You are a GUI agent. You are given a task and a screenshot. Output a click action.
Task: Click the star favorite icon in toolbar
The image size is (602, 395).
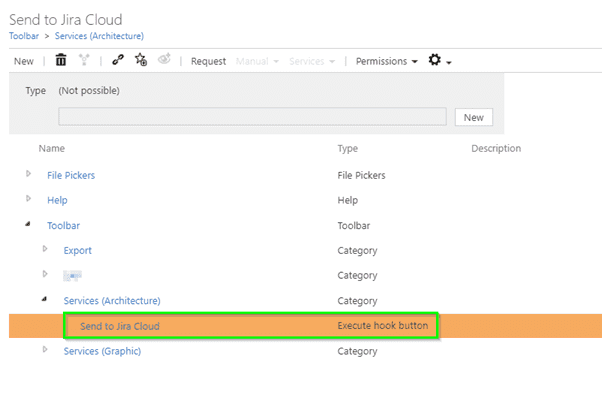[x=141, y=60]
